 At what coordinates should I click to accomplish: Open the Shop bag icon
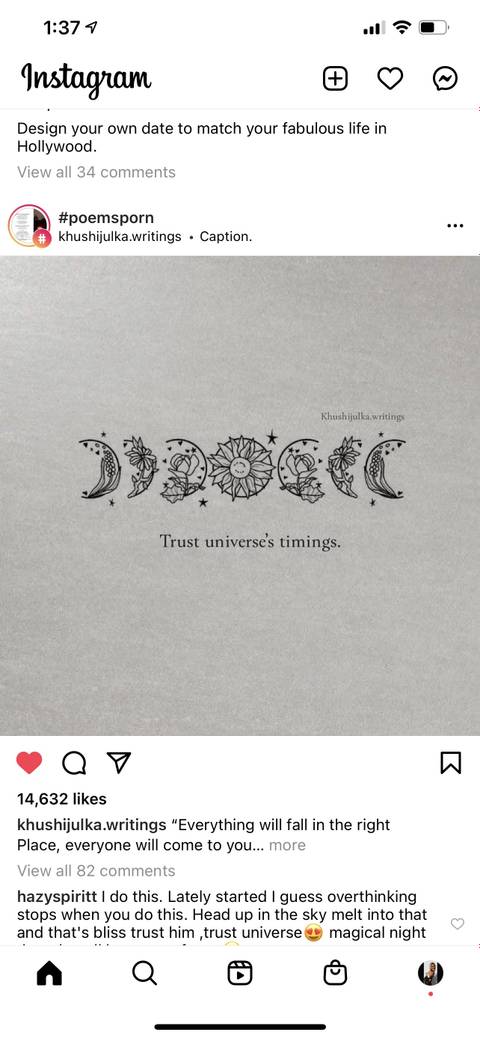pyautogui.click(x=335, y=973)
